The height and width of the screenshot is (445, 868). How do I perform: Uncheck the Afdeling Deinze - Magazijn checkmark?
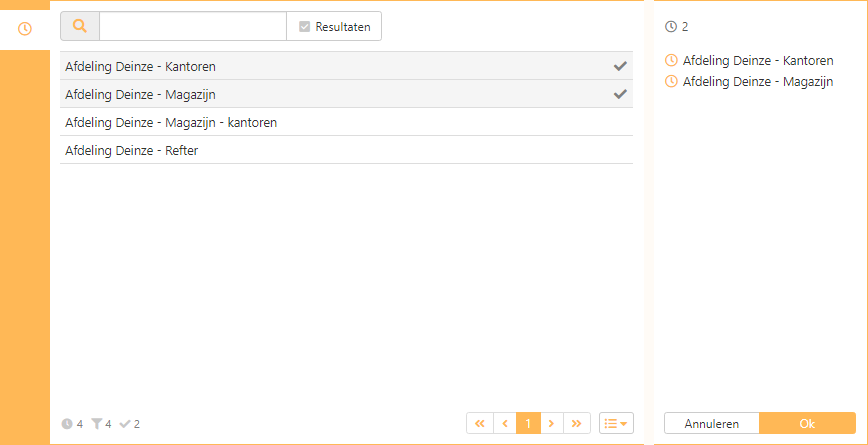pos(620,94)
